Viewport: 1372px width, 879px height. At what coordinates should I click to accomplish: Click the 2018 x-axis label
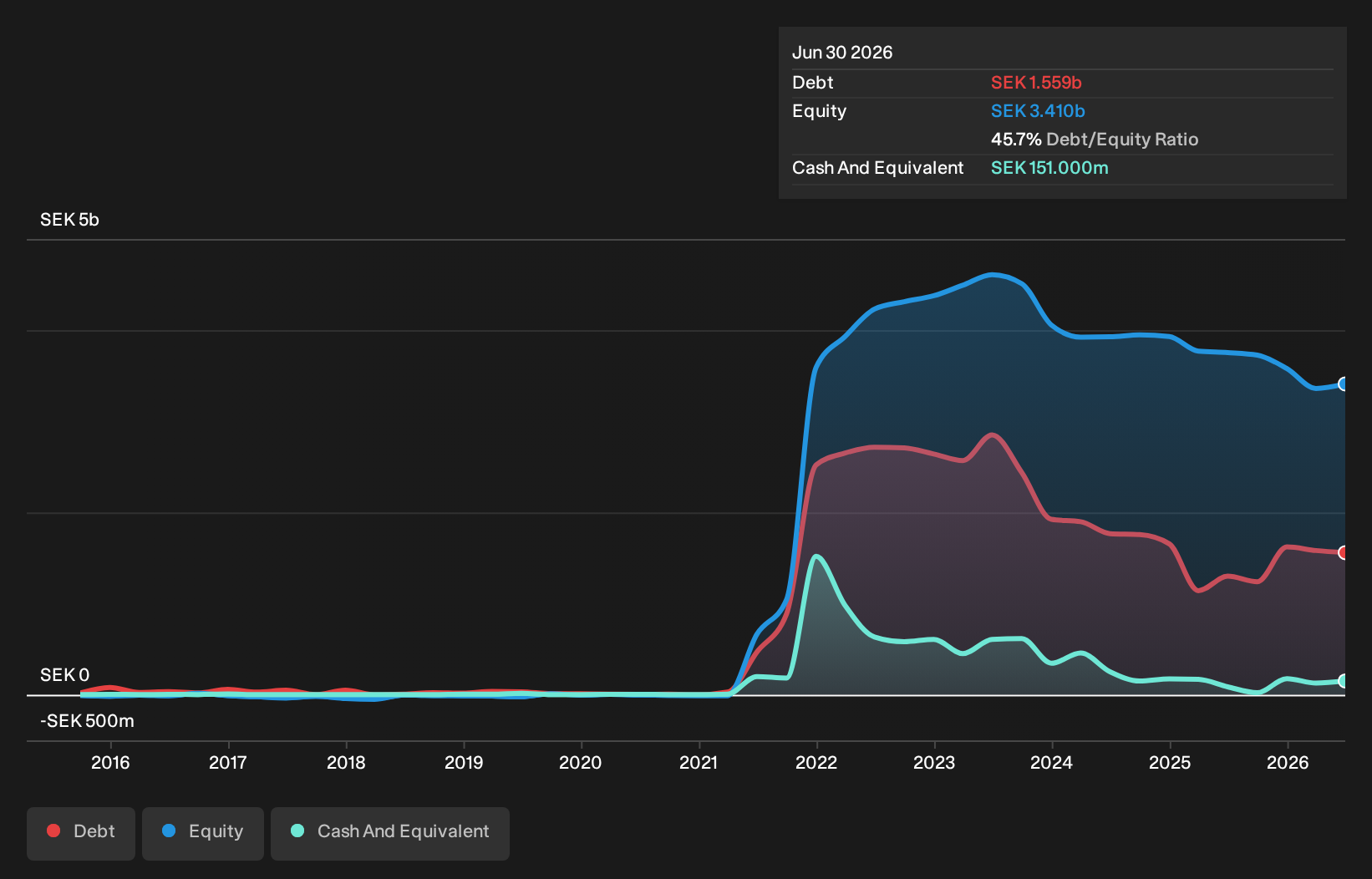tap(346, 762)
